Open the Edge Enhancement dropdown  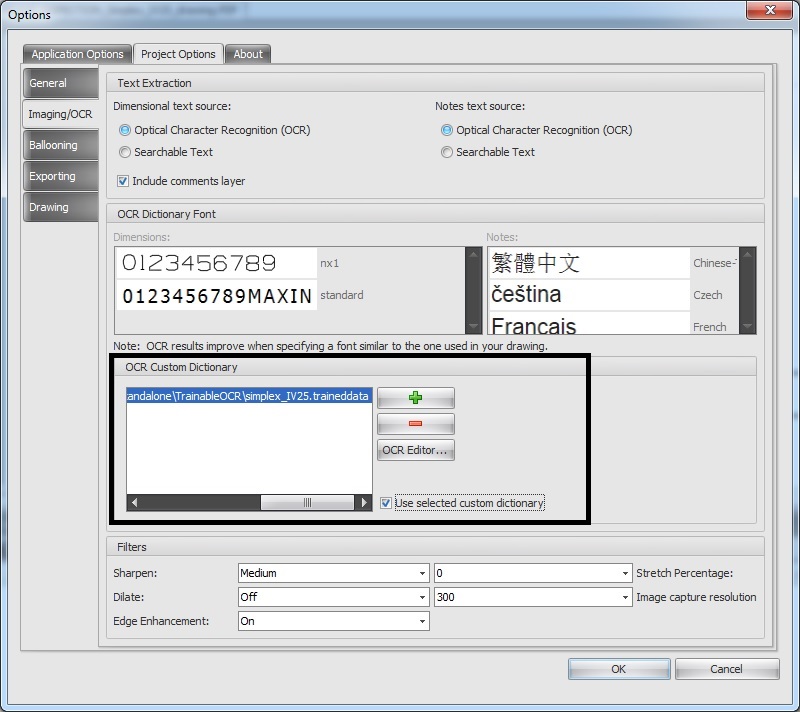click(x=333, y=621)
